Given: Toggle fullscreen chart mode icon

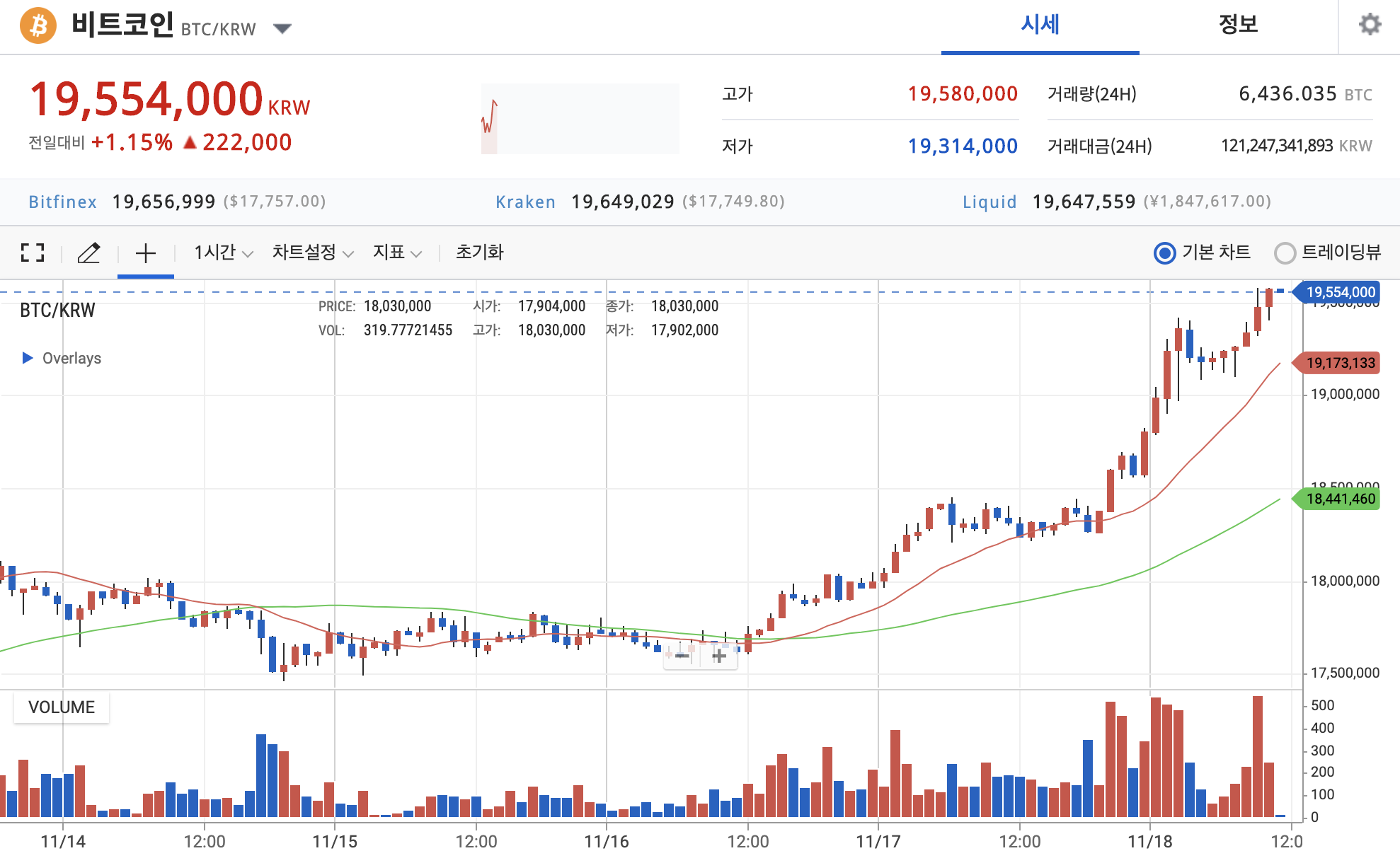Looking at the screenshot, I should pyautogui.click(x=33, y=253).
